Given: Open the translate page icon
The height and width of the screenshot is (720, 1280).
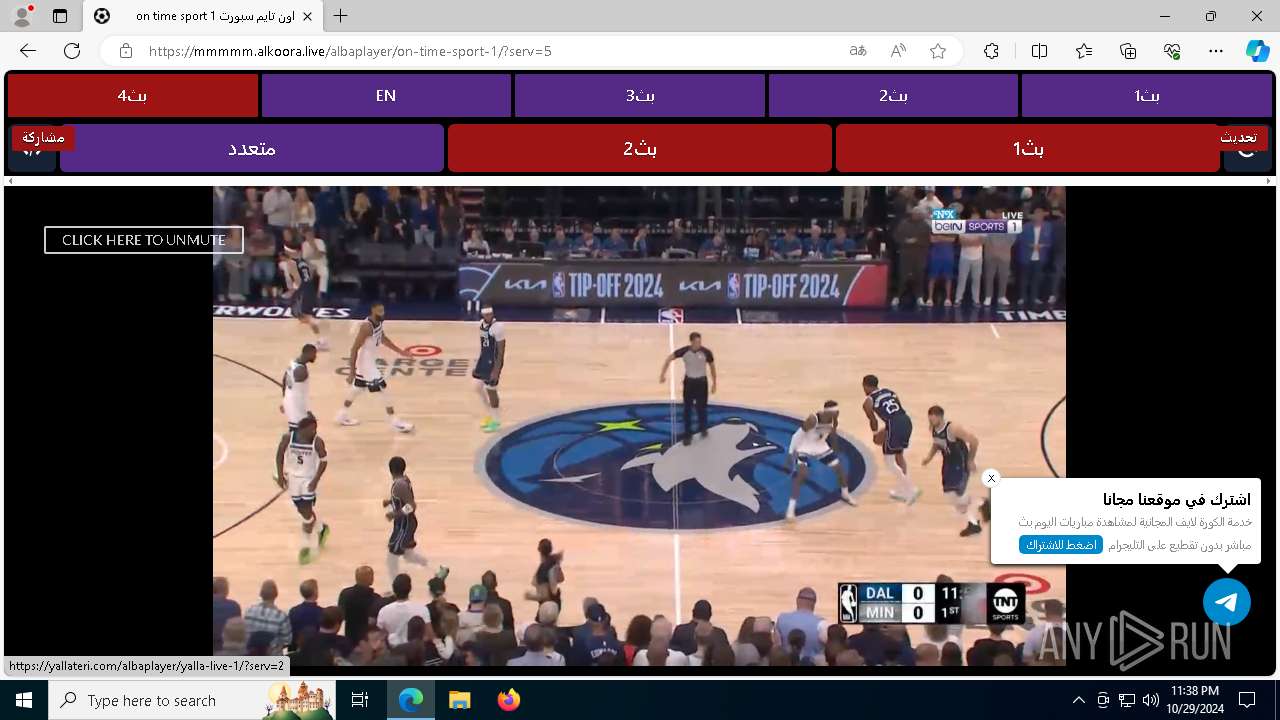Looking at the screenshot, I should click(858, 51).
